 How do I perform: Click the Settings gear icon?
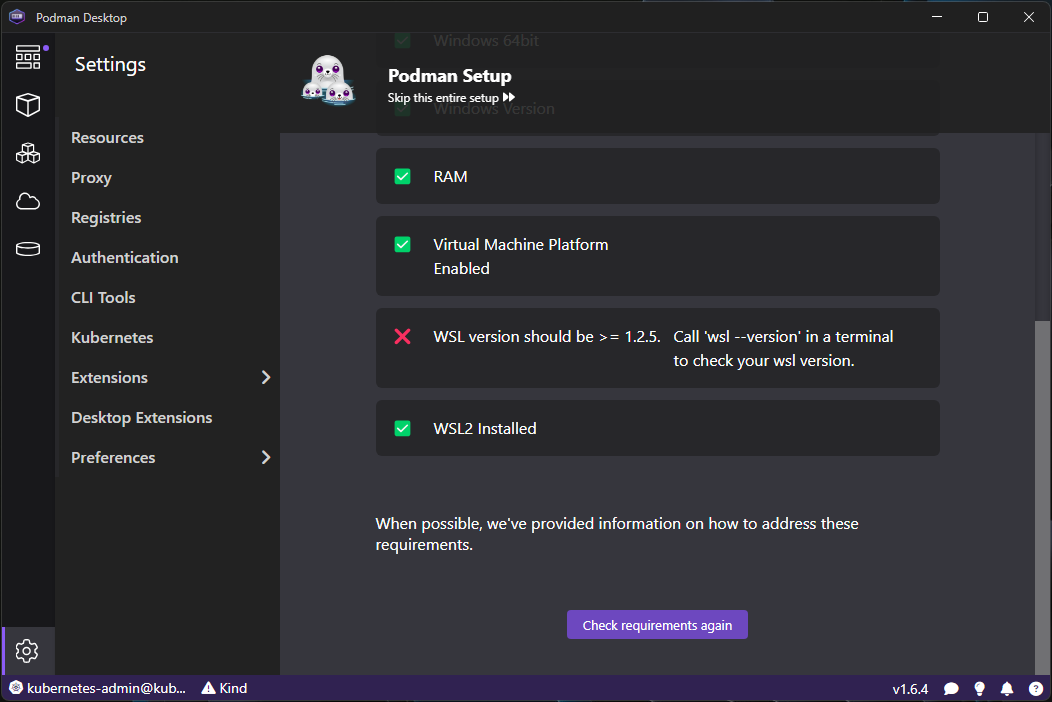pos(27,651)
